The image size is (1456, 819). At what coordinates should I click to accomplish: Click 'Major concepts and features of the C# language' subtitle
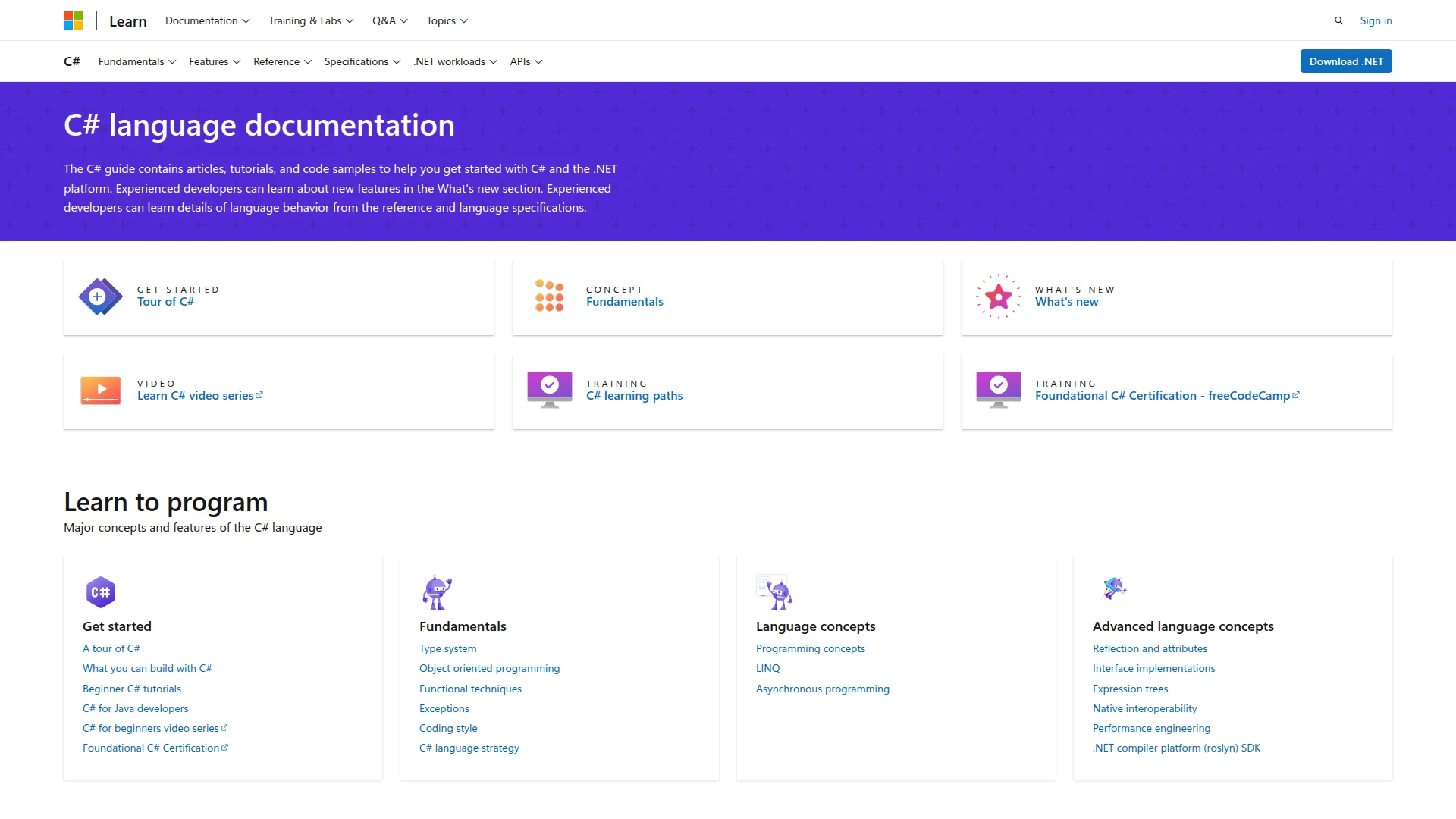[x=193, y=528]
